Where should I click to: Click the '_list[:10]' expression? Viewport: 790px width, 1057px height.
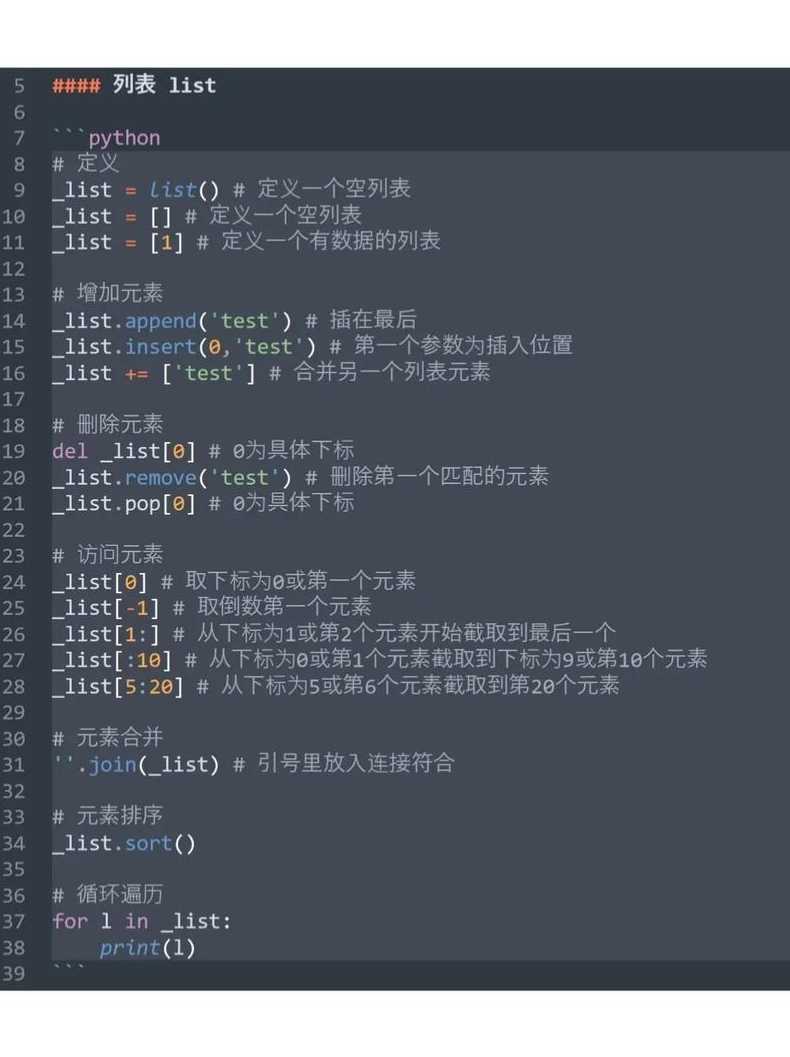[112, 659]
